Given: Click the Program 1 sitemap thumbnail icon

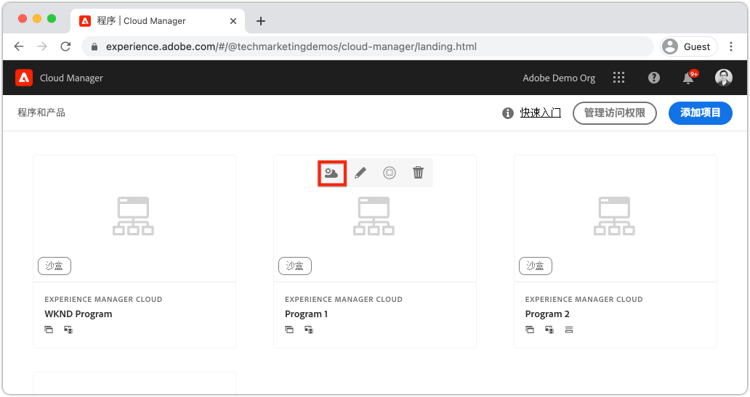Looking at the screenshot, I should click(374, 216).
